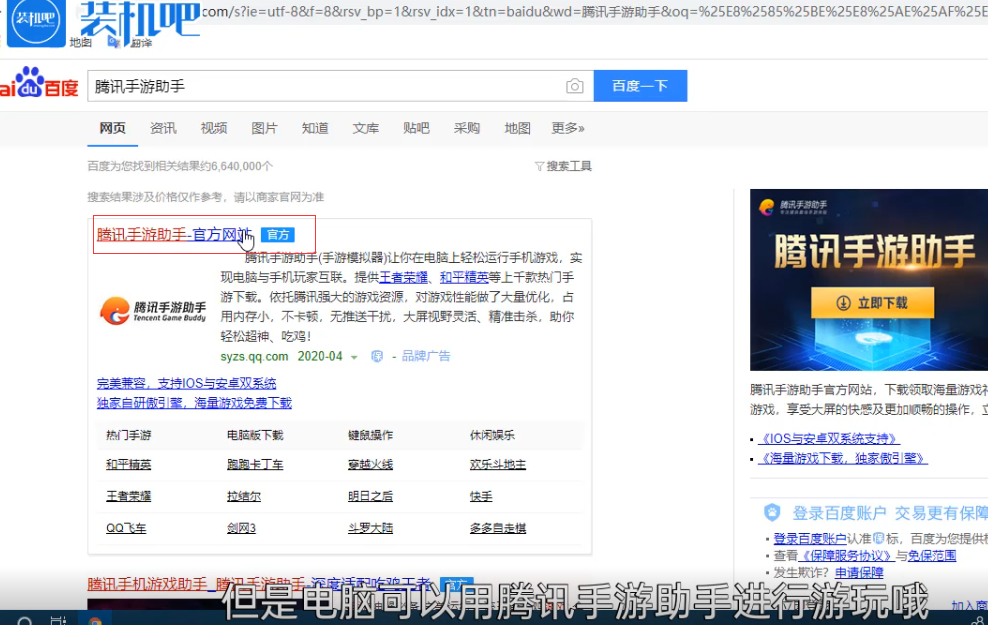Screen dimensions: 988x625
Task: Click the shield icon next to 品牌广告
Action: (377, 356)
